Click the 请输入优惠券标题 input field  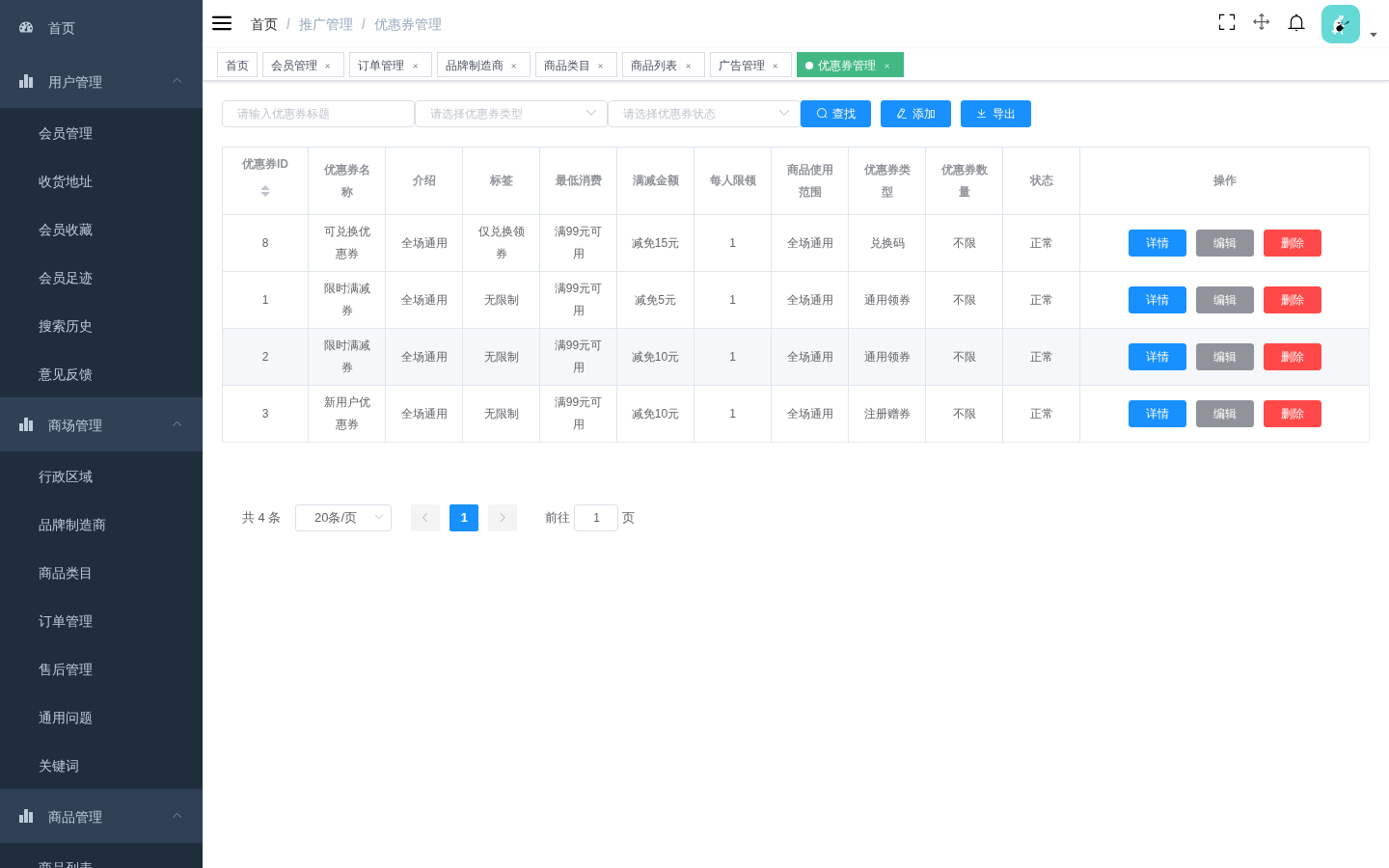point(318,114)
